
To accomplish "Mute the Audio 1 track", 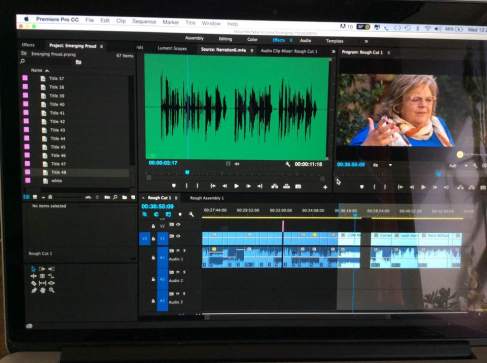I will click(x=178, y=250).
